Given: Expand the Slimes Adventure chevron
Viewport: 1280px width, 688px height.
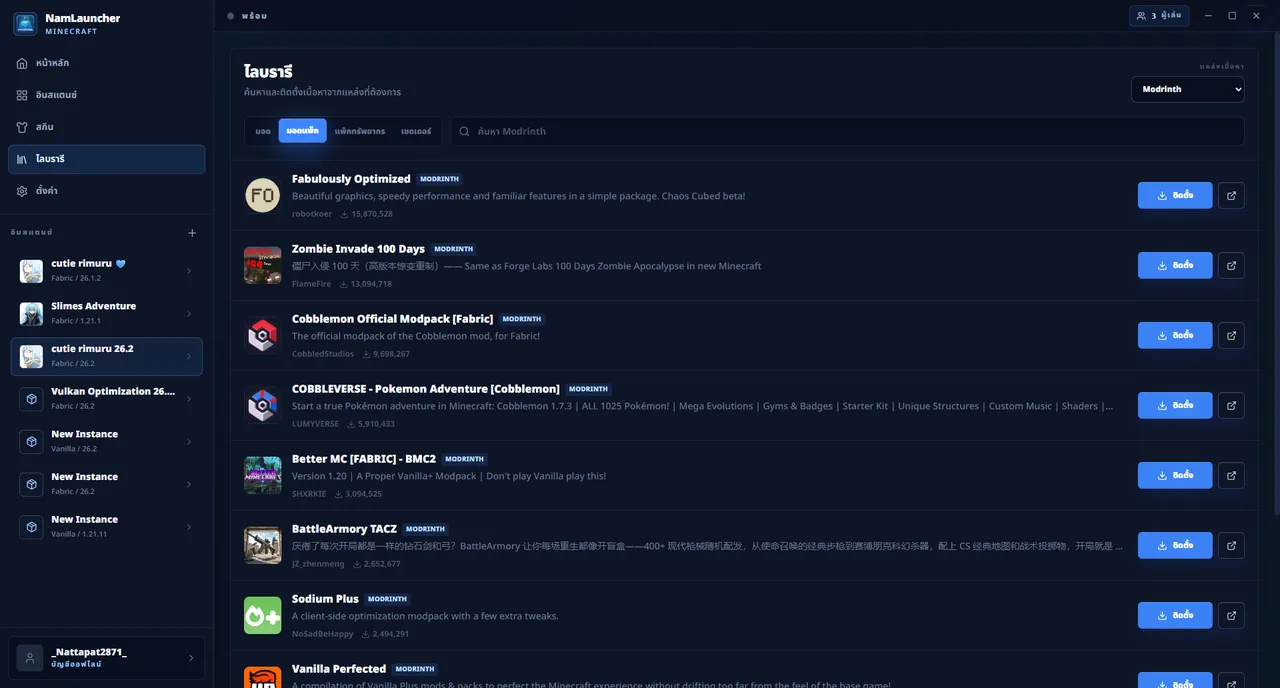Looking at the screenshot, I should 189,314.
